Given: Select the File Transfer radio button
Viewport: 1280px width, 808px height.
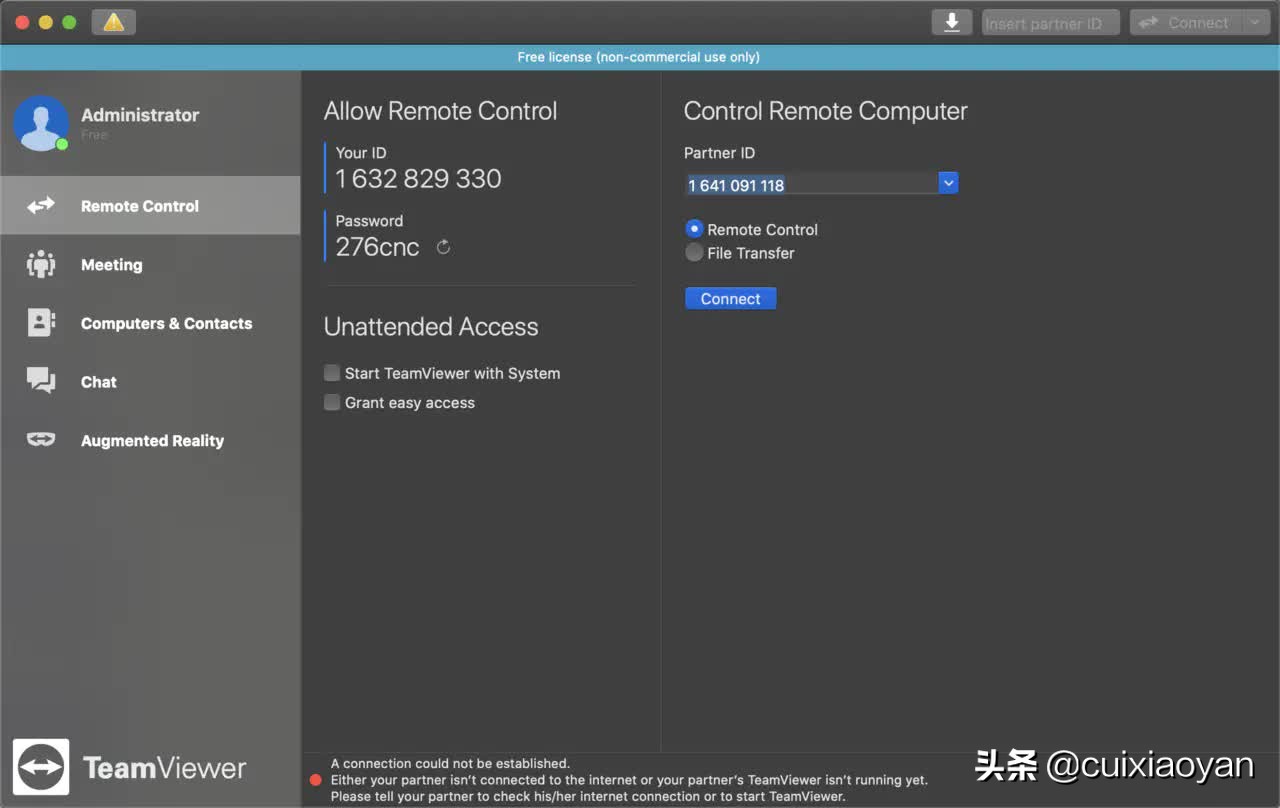Looking at the screenshot, I should [694, 253].
